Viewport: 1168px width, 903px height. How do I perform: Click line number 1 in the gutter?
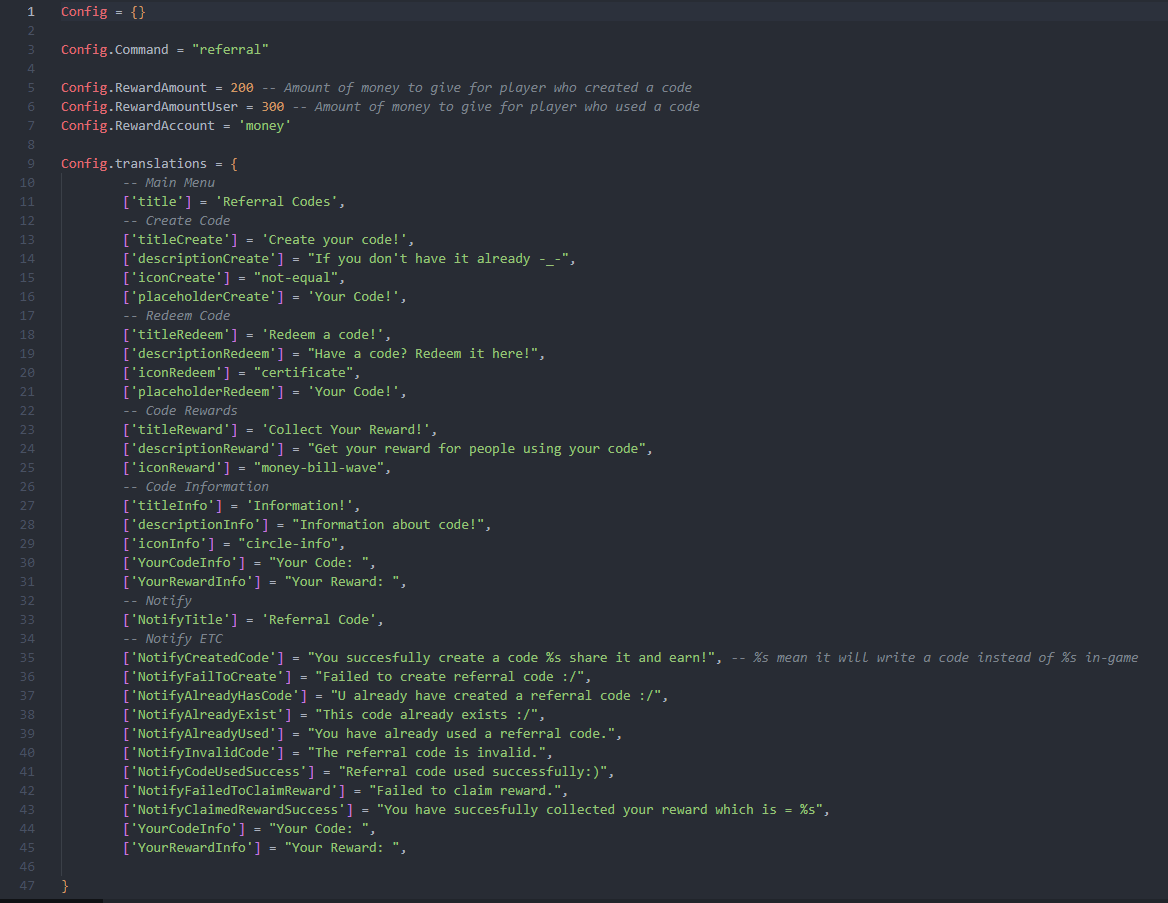[30, 11]
